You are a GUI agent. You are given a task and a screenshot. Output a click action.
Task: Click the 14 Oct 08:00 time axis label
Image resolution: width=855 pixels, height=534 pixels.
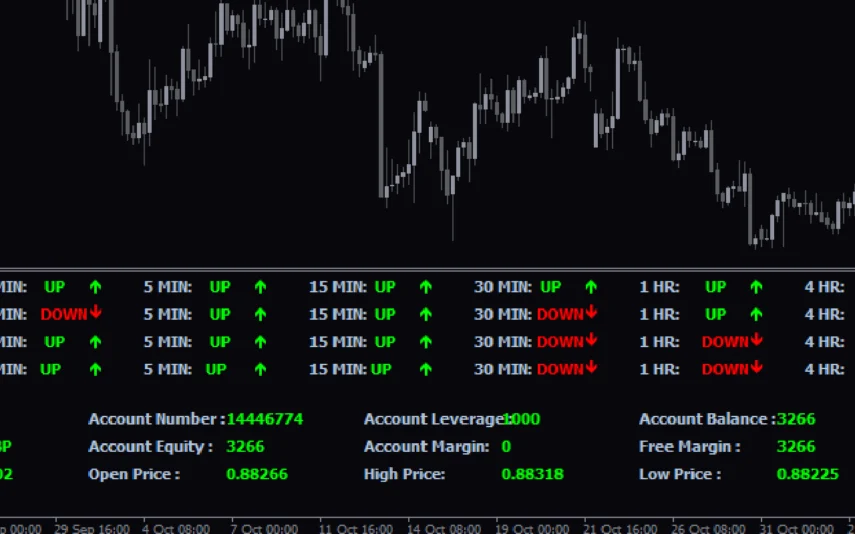(443, 528)
